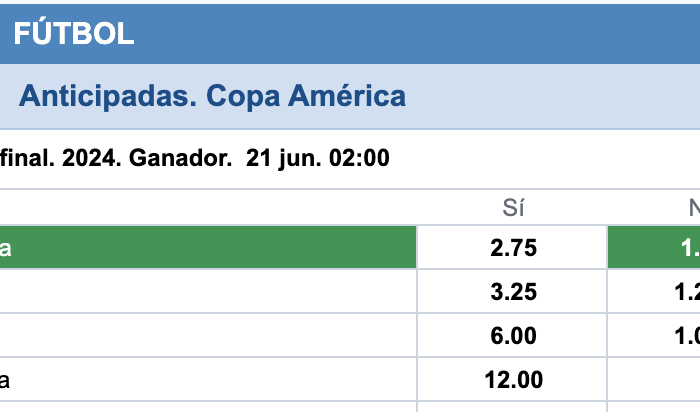Deselect the green highlighted No odds cell

pyautogui.click(x=654, y=247)
